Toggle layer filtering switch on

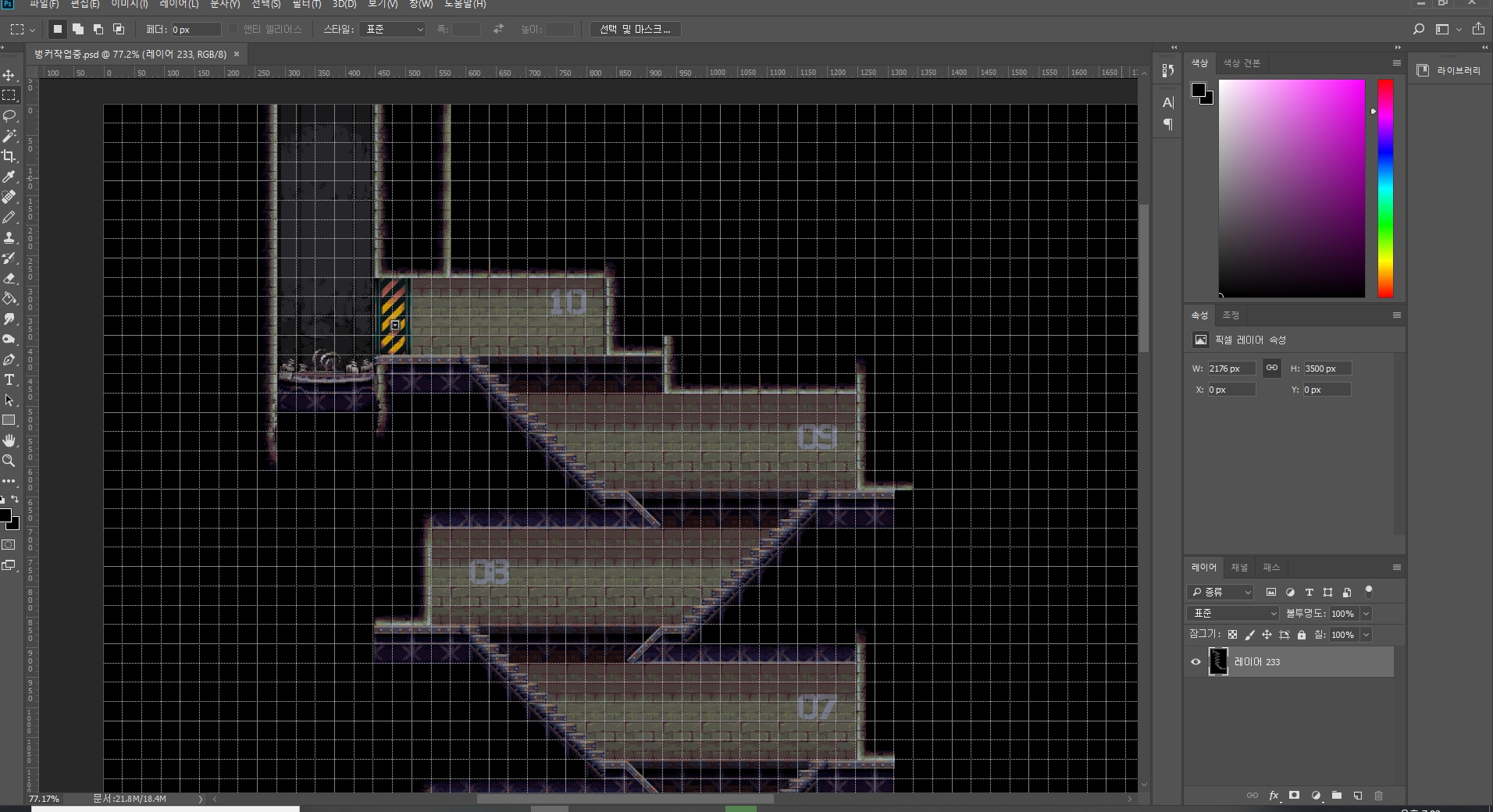click(x=1368, y=592)
